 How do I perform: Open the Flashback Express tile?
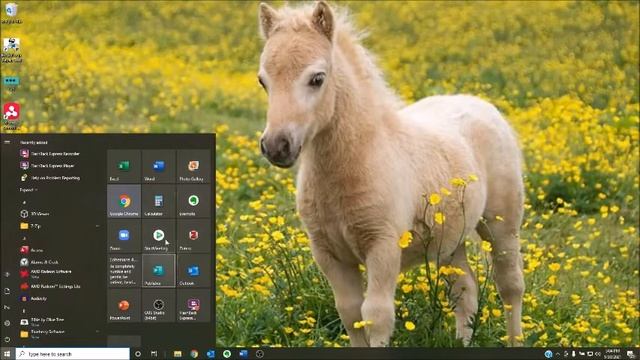click(x=193, y=305)
